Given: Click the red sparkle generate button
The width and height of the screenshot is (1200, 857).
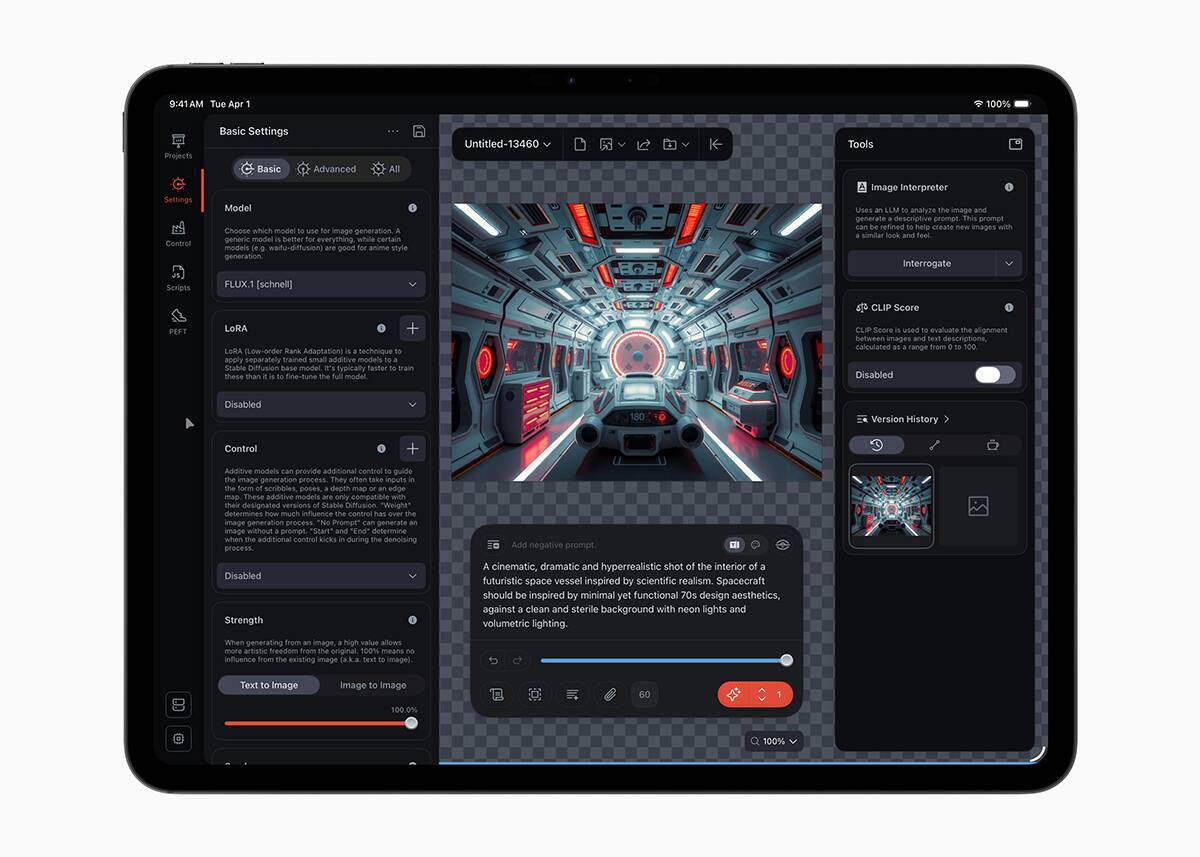Looking at the screenshot, I should (x=734, y=694).
